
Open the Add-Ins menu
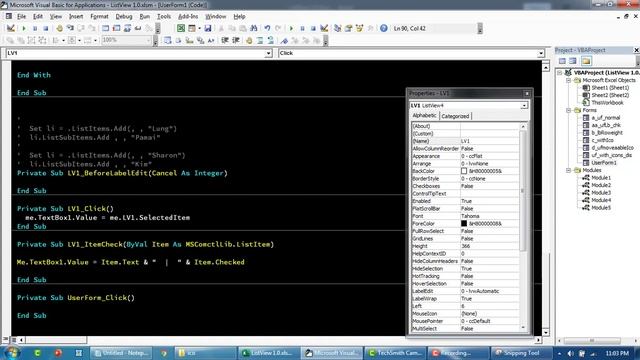[188, 16]
